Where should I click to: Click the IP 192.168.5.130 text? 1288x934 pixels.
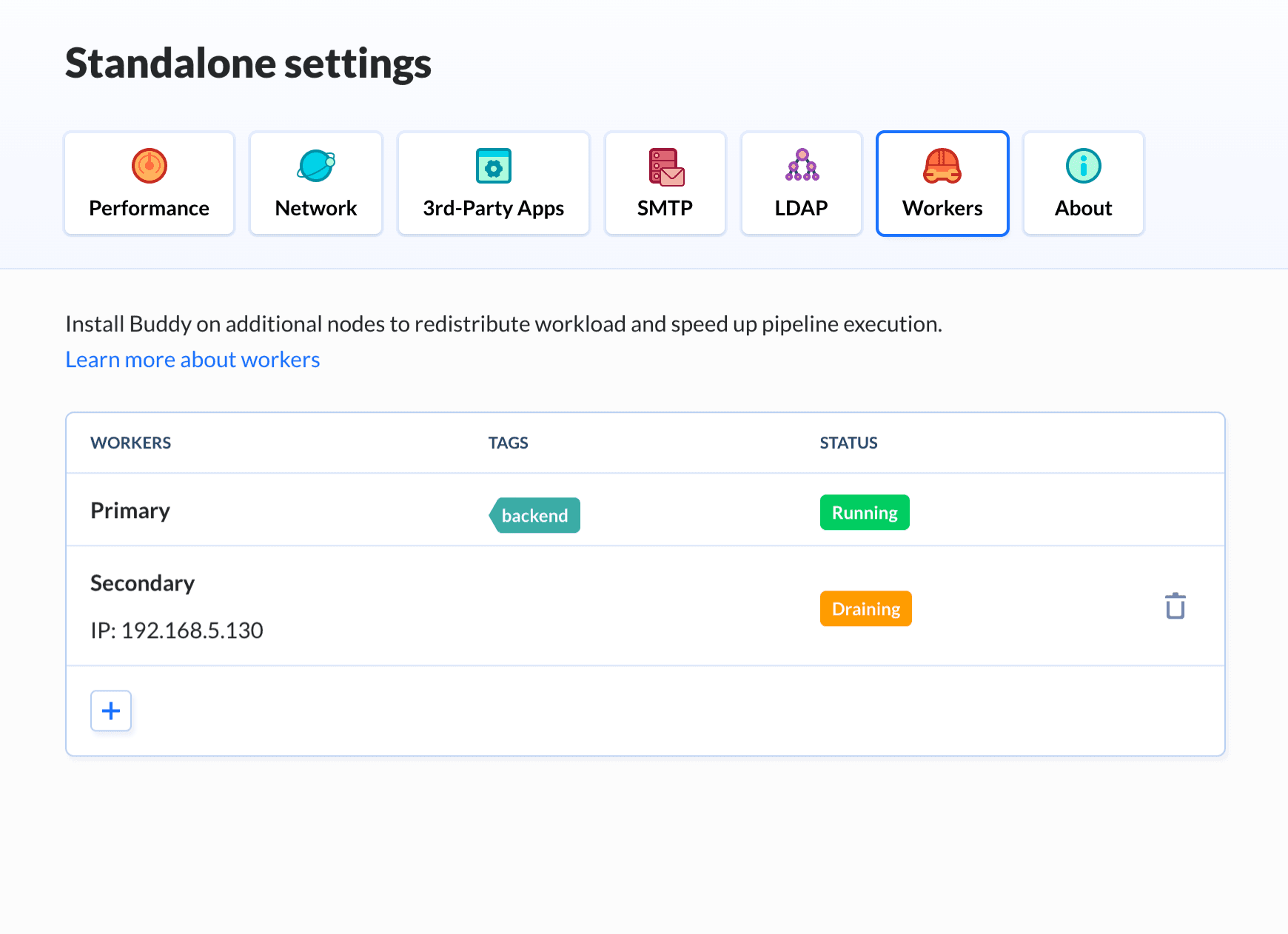[x=177, y=631]
